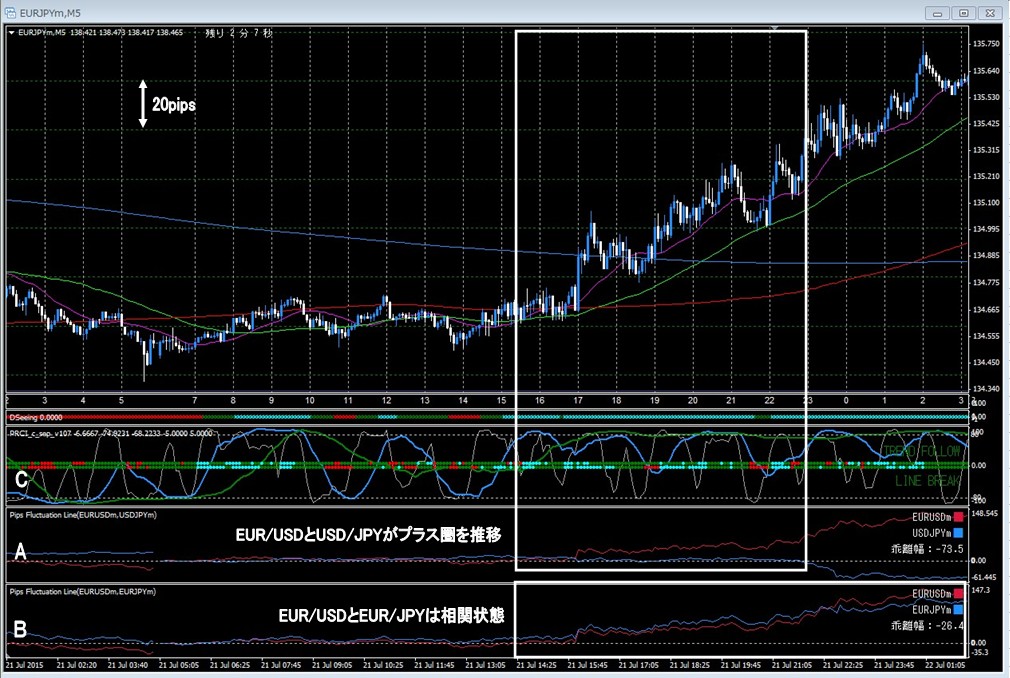Restore down the EURJPYm,M5 chart window
This screenshot has height=678, width=1010.
pos(964,13)
